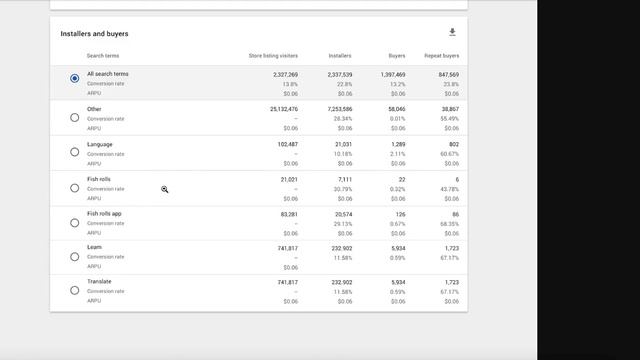Click the Installers column header
Image resolution: width=640 pixels, height=360 pixels.
click(340, 56)
